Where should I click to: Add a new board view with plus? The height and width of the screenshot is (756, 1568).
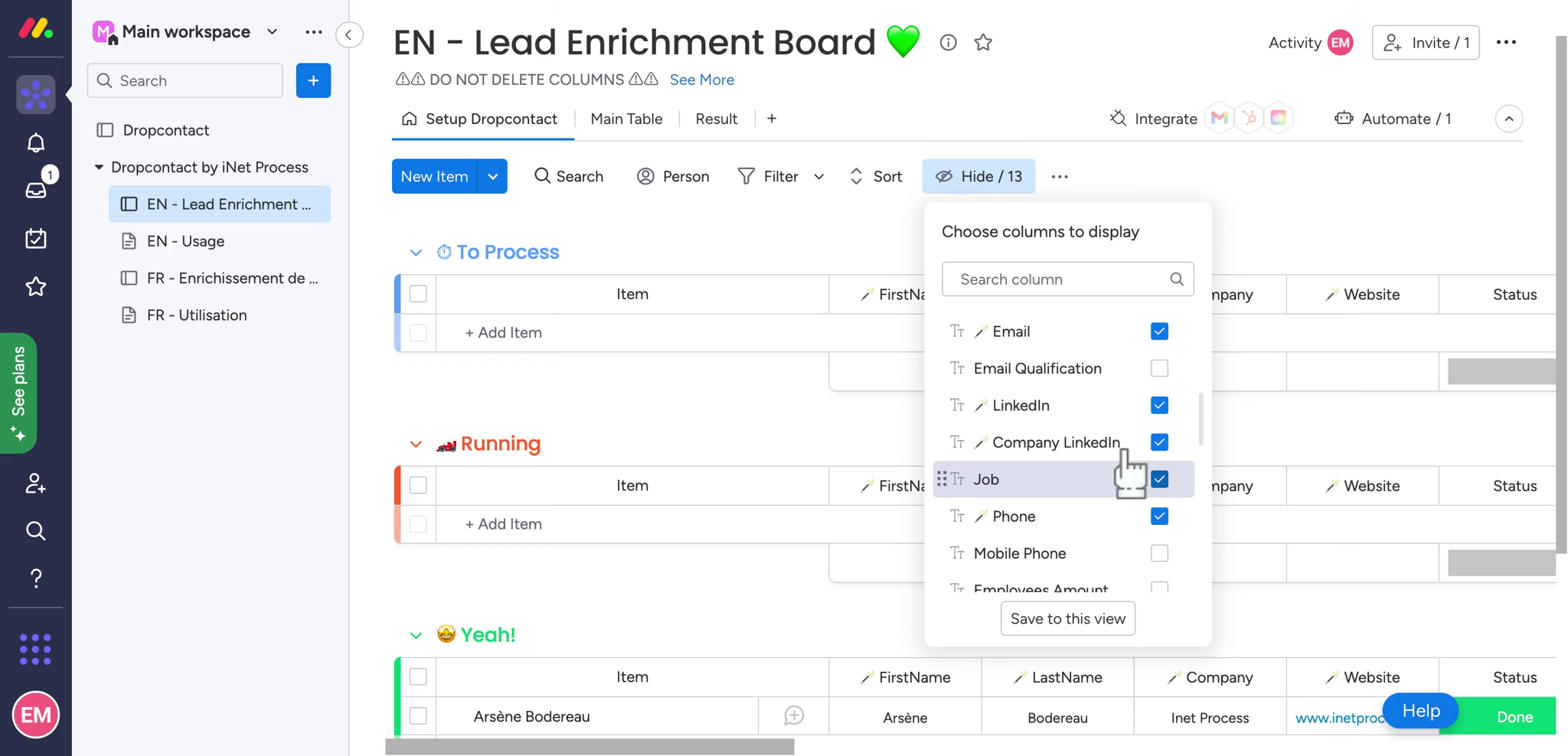(x=772, y=119)
